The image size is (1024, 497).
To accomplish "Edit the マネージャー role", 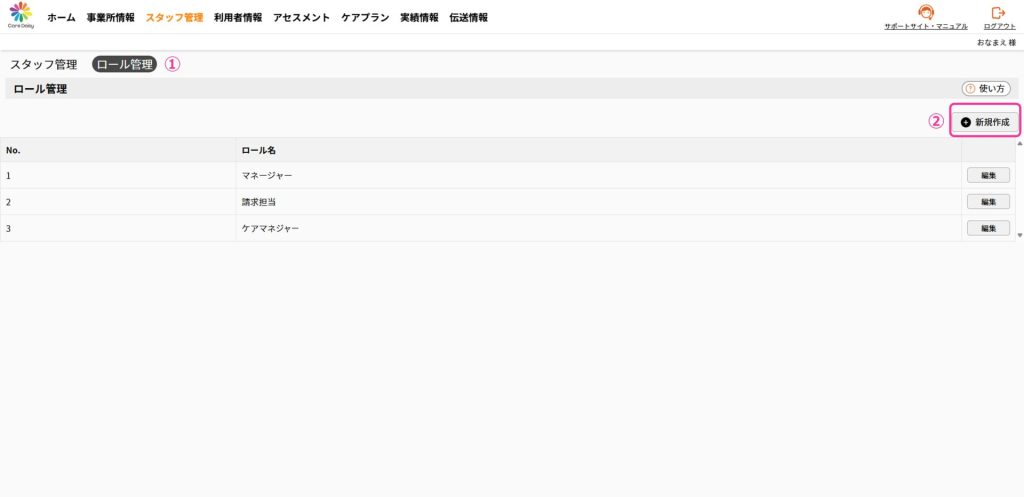I will (x=988, y=175).
